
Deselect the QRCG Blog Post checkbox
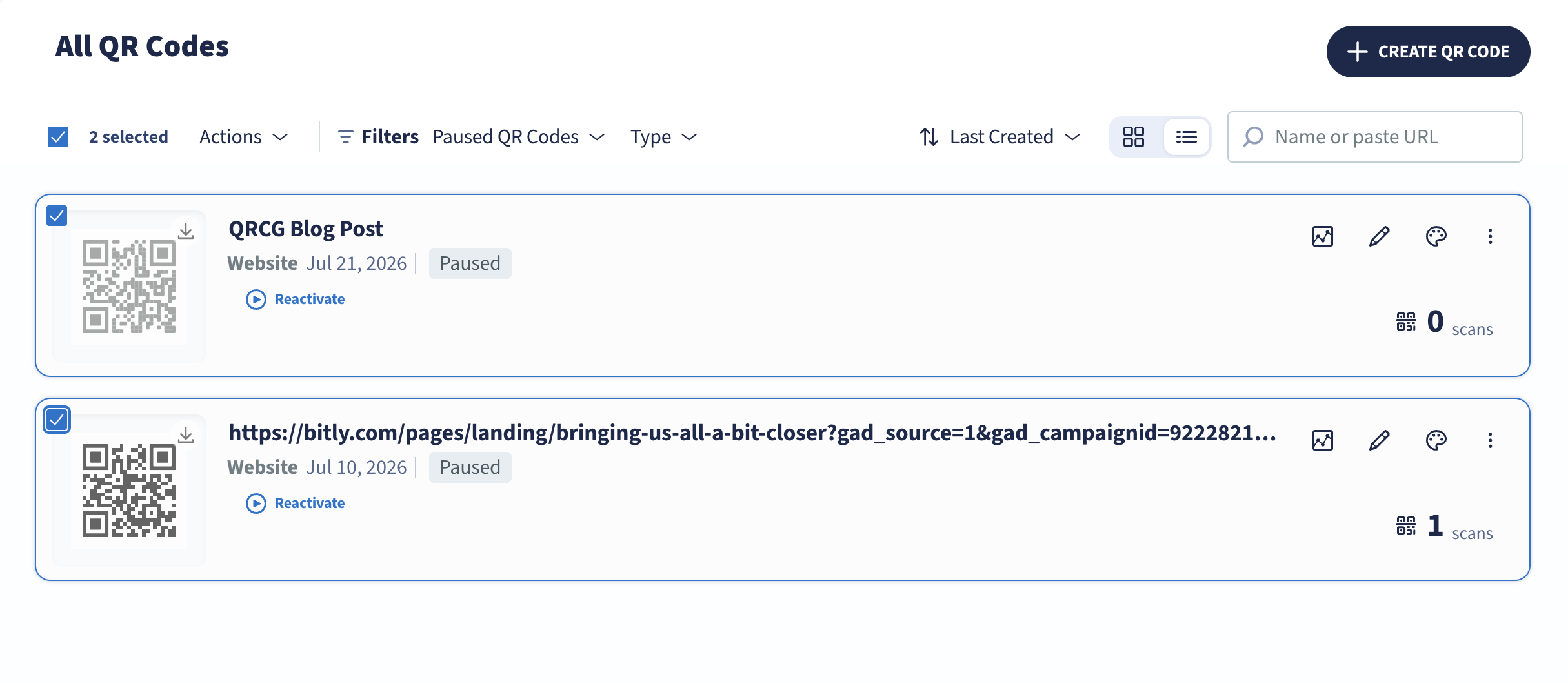click(x=57, y=216)
